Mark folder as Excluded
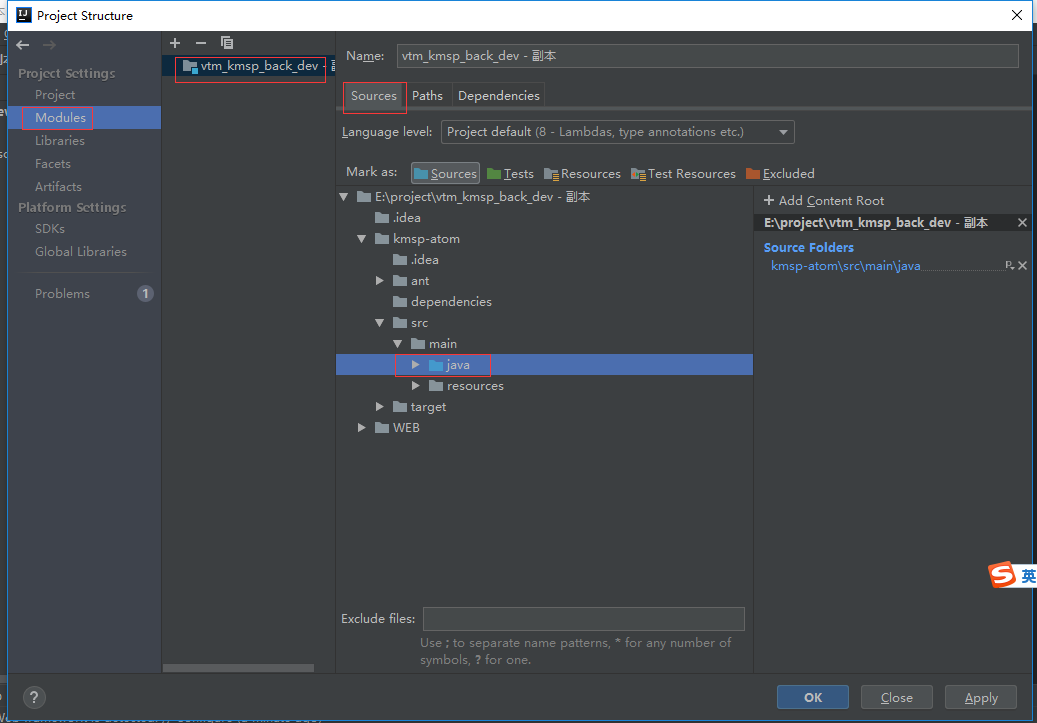 pos(780,173)
